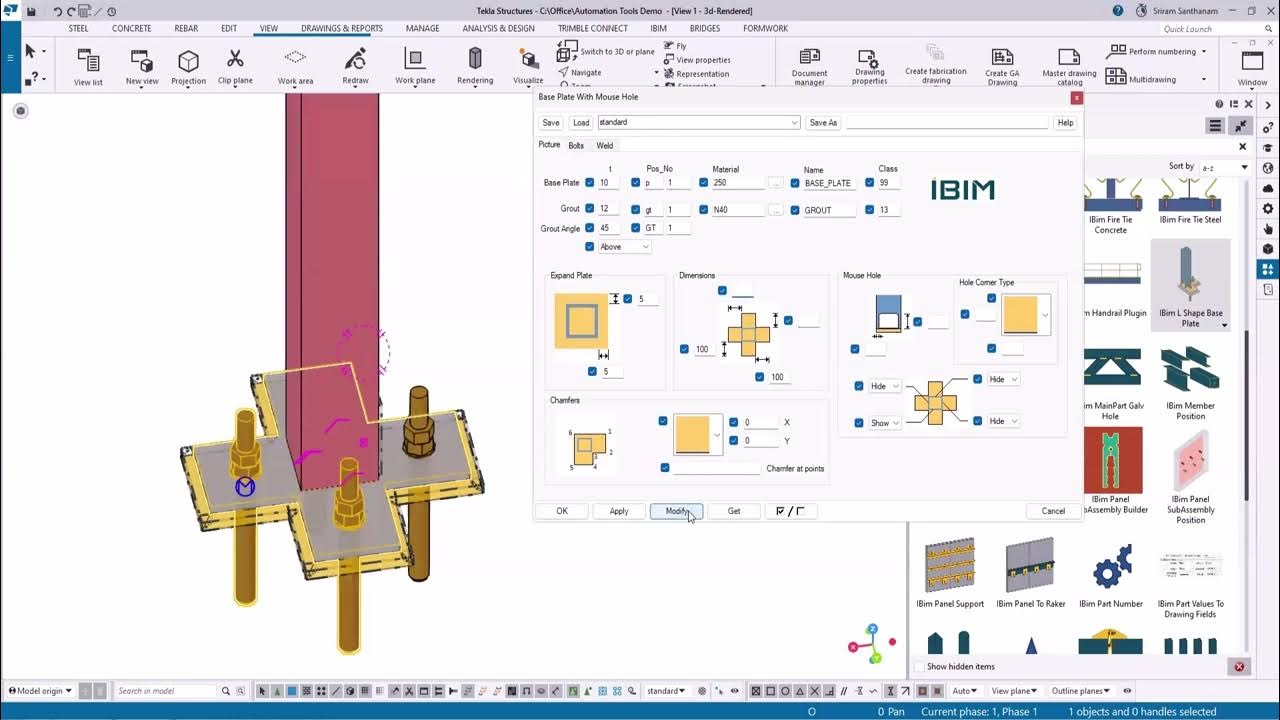Open the Outline planes dropdown
Image resolution: width=1280 pixels, height=720 pixels.
click(1082, 691)
